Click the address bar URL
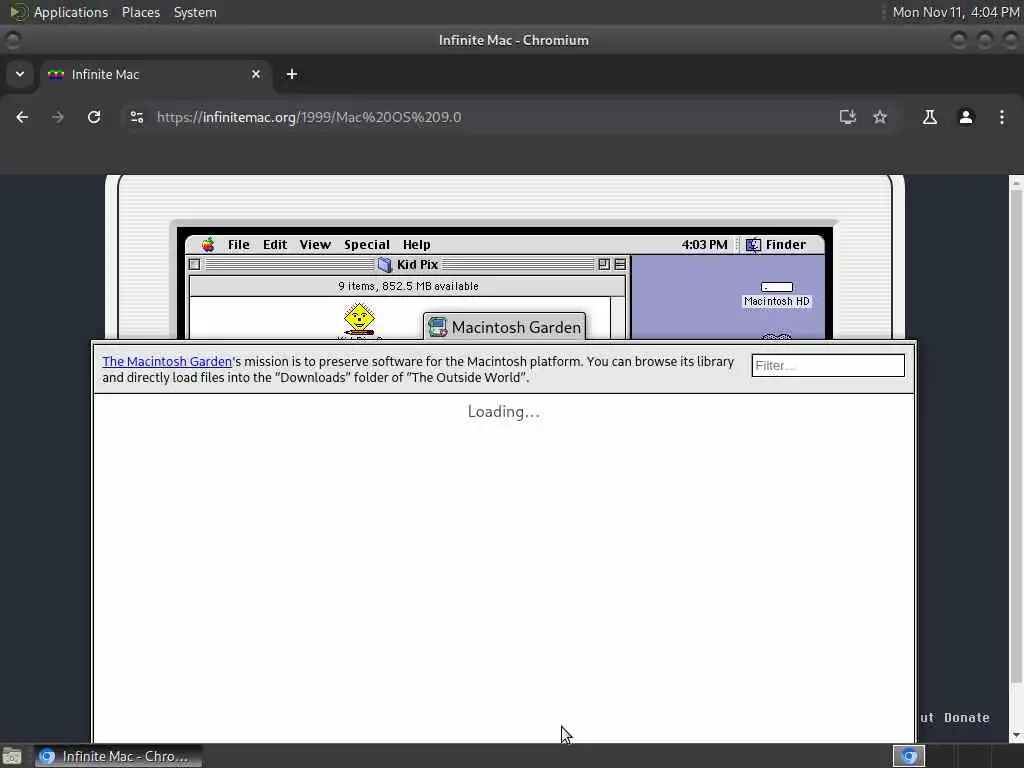Image resolution: width=1024 pixels, height=768 pixels. 309,117
